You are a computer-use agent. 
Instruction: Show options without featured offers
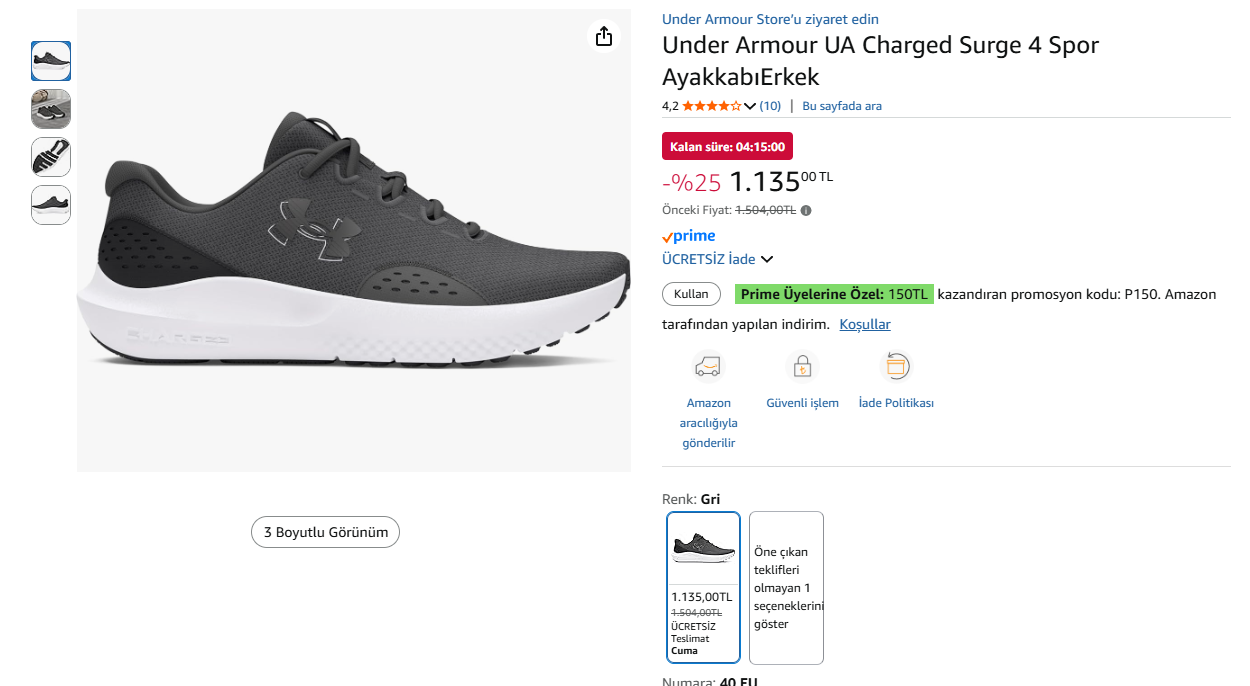(786, 588)
